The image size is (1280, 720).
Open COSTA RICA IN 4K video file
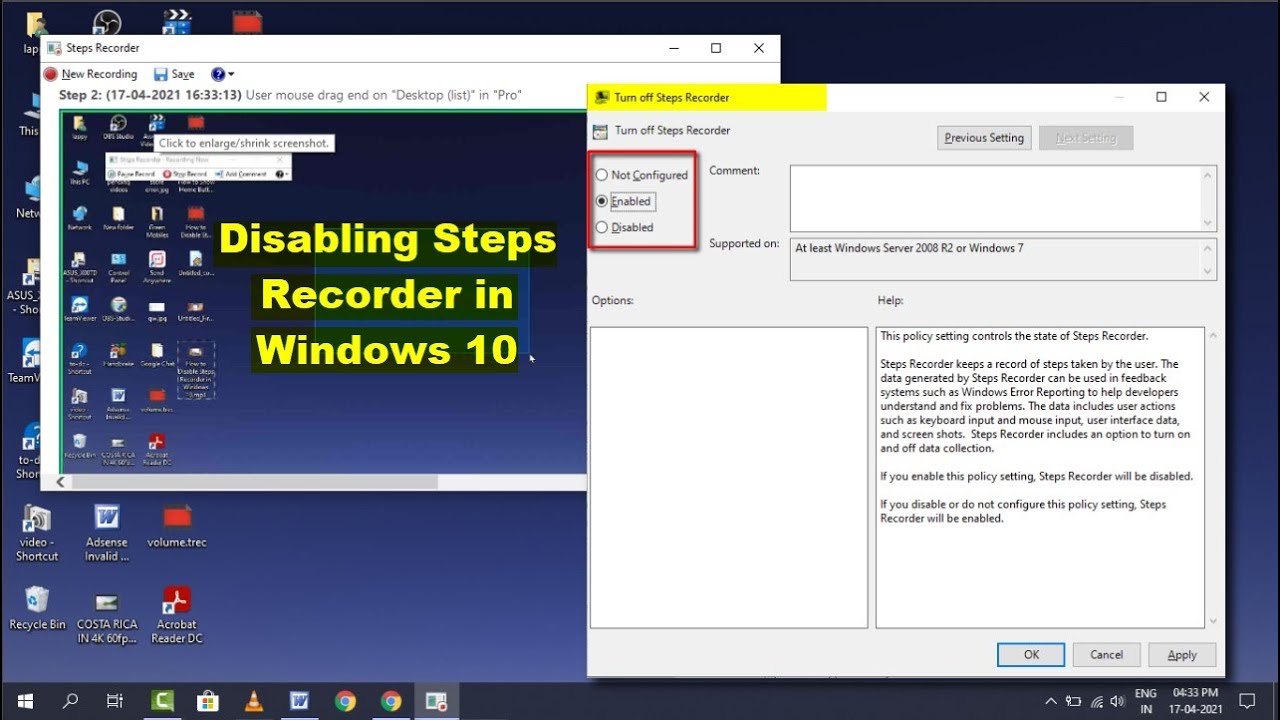click(x=107, y=617)
